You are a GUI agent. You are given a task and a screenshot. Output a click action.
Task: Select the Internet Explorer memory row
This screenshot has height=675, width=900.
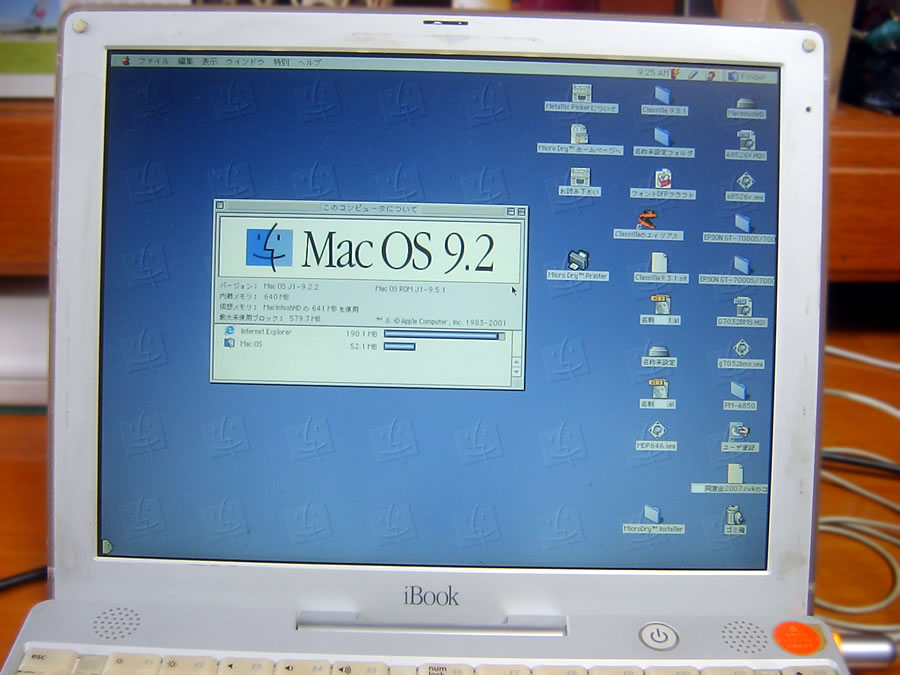(364, 333)
